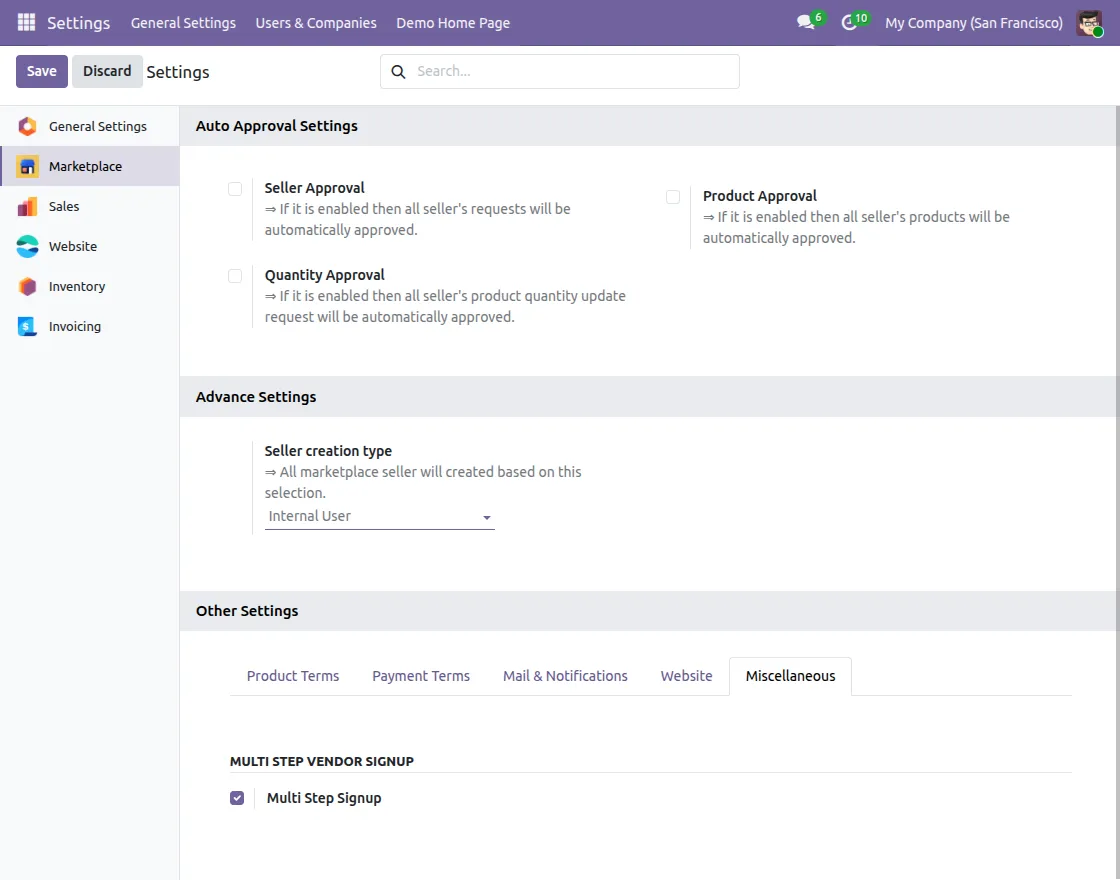The image size is (1120, 880).
Task: Click the Invoicing dollar icon
Action: [x=27, y=326]
